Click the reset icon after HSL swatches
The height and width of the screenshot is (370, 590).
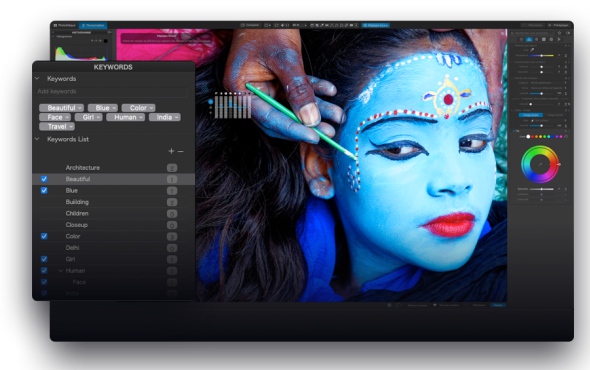[566, 137]
